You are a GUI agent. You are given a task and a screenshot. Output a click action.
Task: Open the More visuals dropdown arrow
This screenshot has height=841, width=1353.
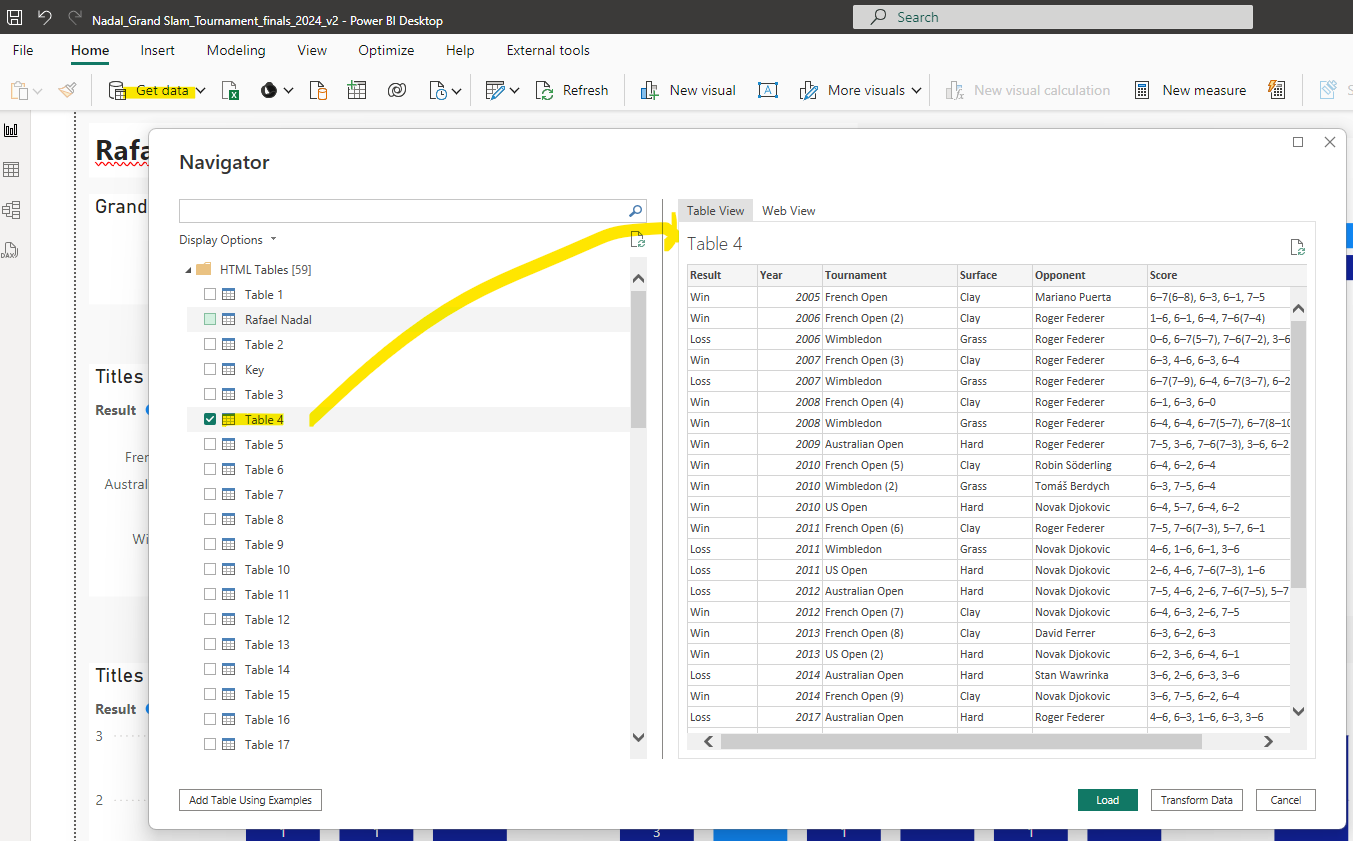914,91
